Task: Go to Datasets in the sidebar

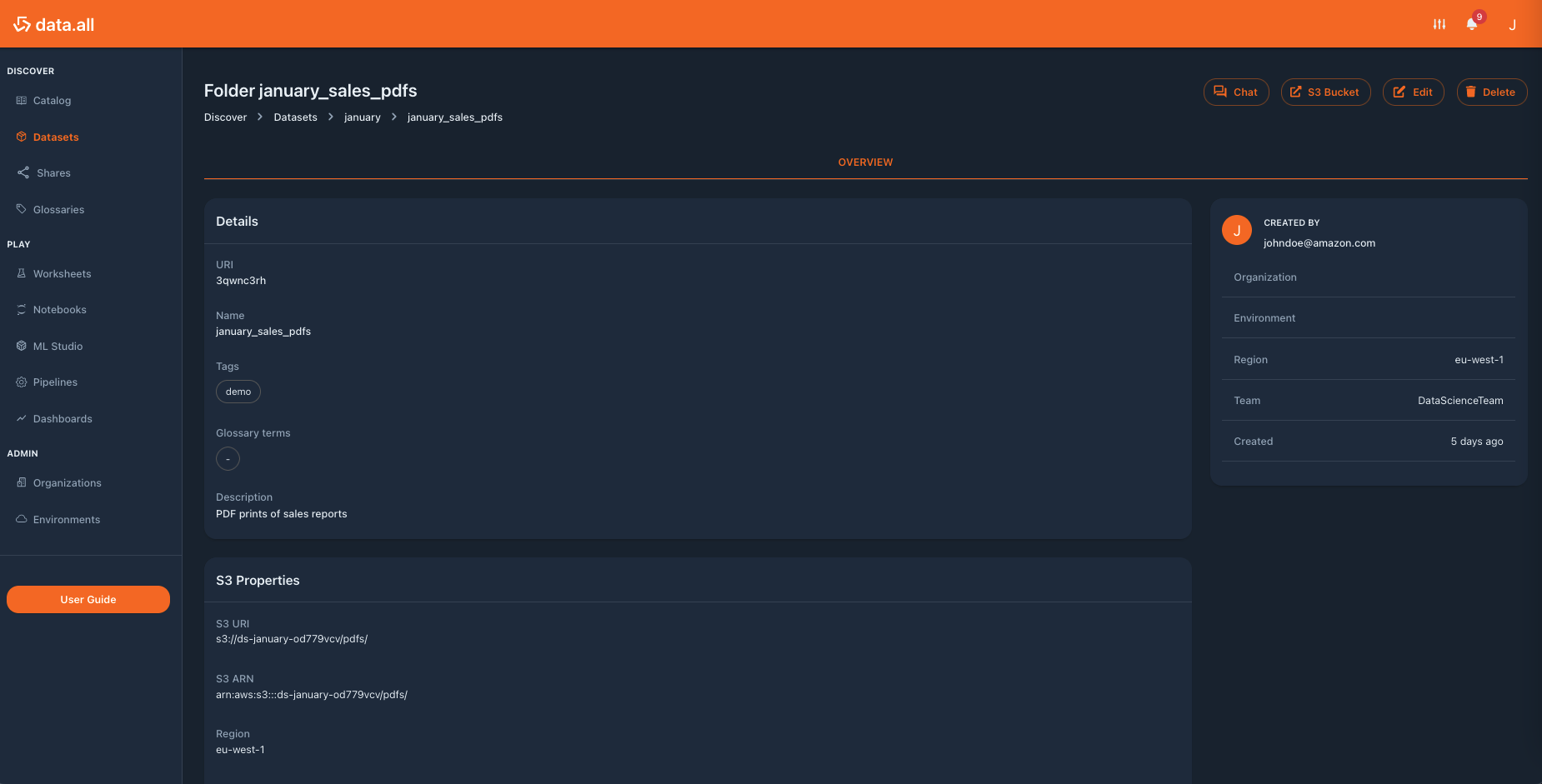Action: click(56, 137)
